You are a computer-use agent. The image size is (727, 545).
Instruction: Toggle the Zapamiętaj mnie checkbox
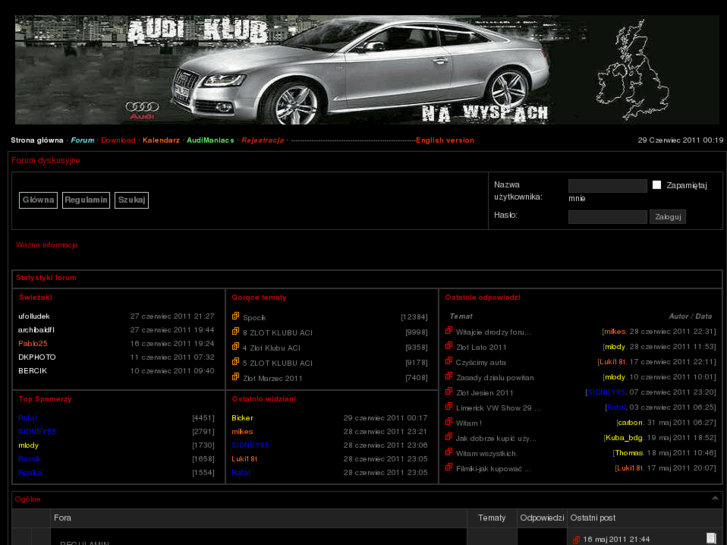pos(657,185)
